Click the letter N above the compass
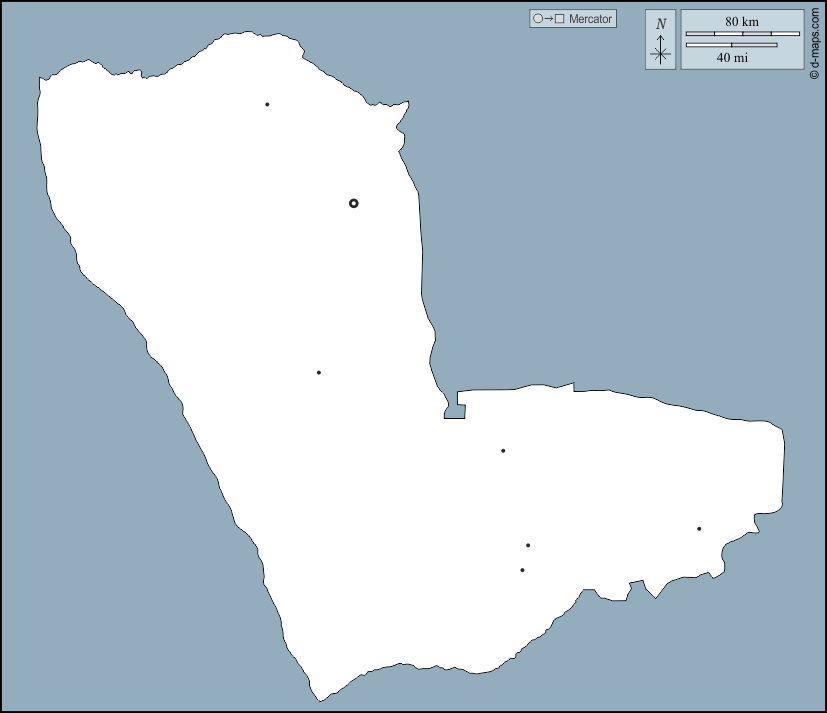827x713 pixels. coord(660,23)
